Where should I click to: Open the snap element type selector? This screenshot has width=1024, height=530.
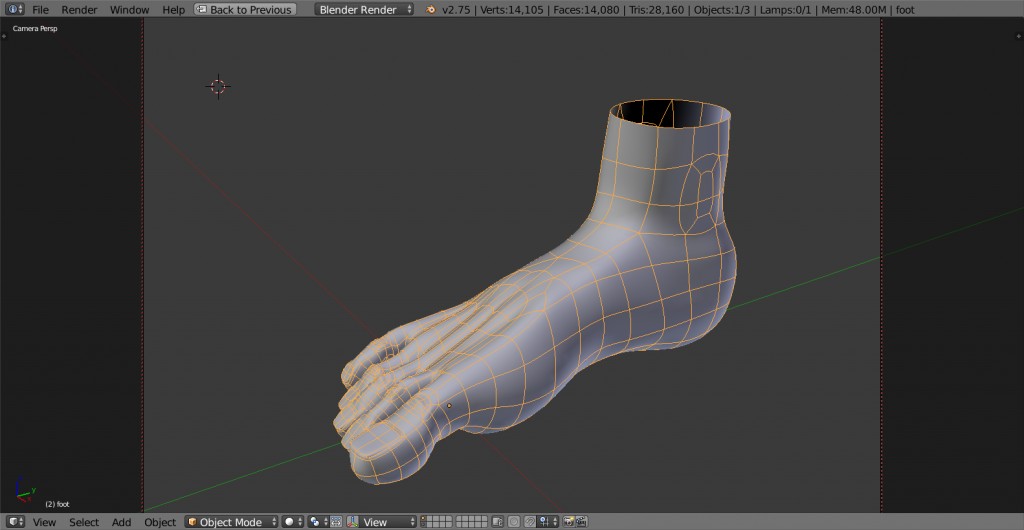tap(547, 522)
